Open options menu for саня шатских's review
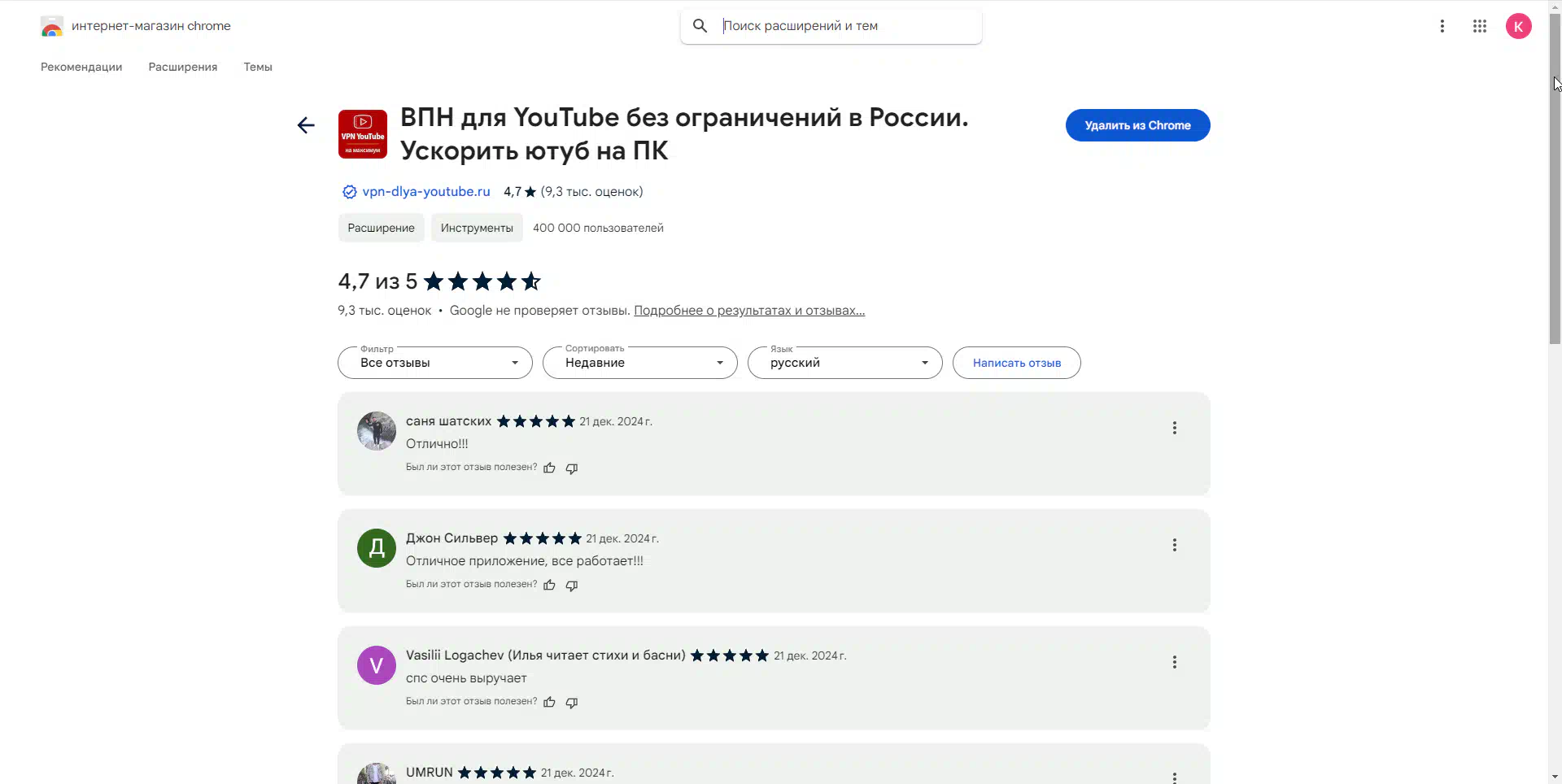Screen dimensions: 1562x784 [x=1175, y=428]
